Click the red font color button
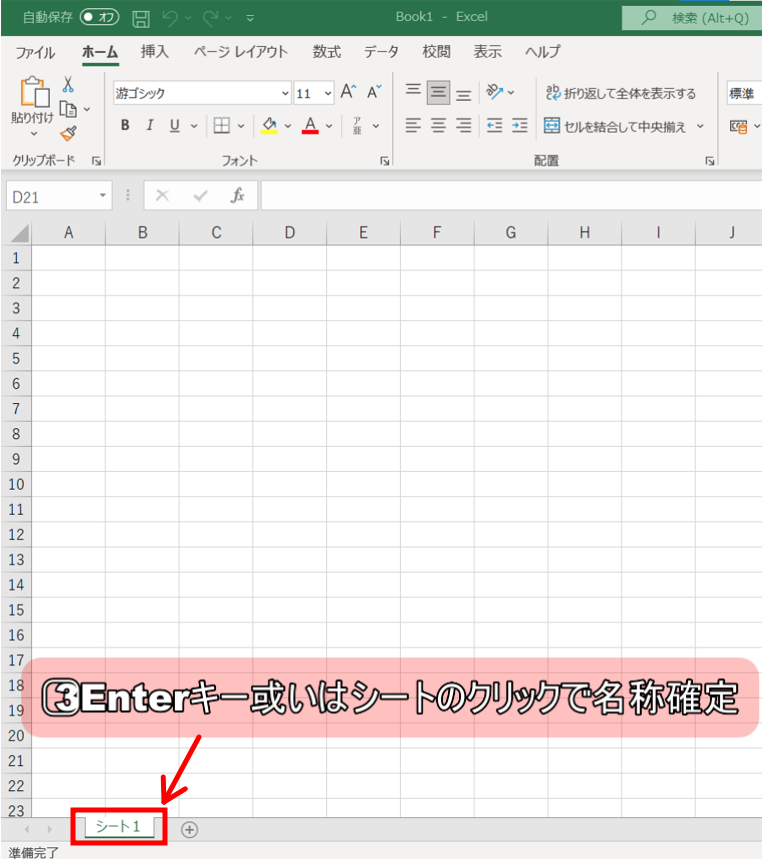This screenshot has width=765, height=859. 310,125
